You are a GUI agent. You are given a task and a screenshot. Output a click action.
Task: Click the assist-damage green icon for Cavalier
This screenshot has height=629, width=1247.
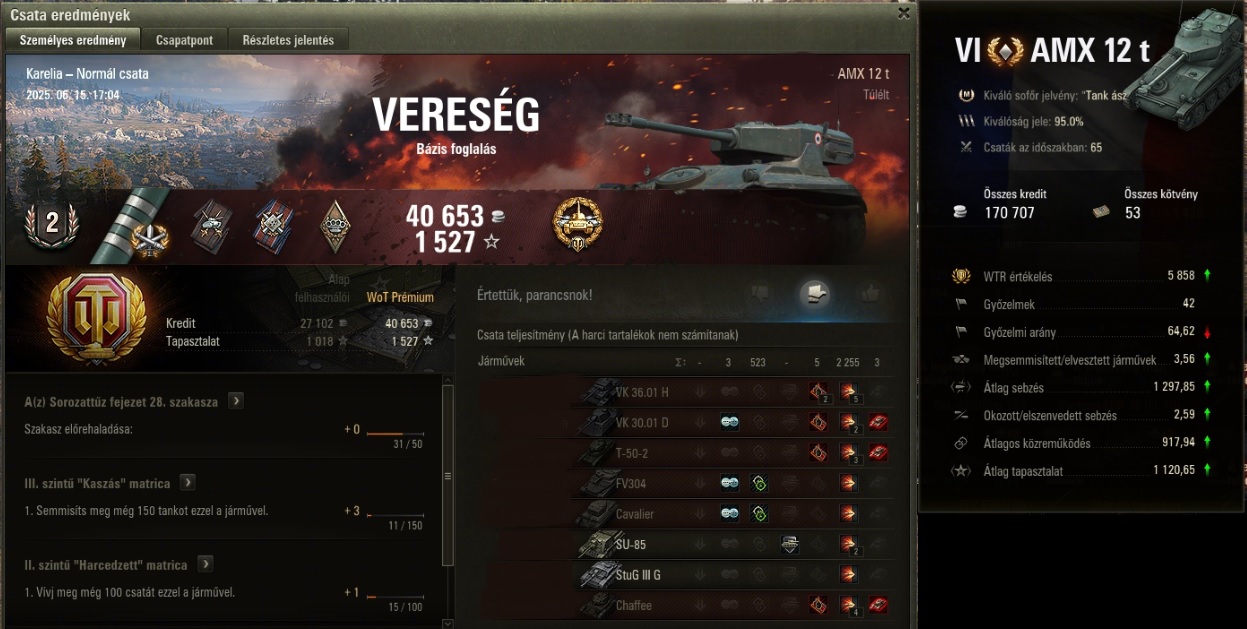[x=759, y=514]
